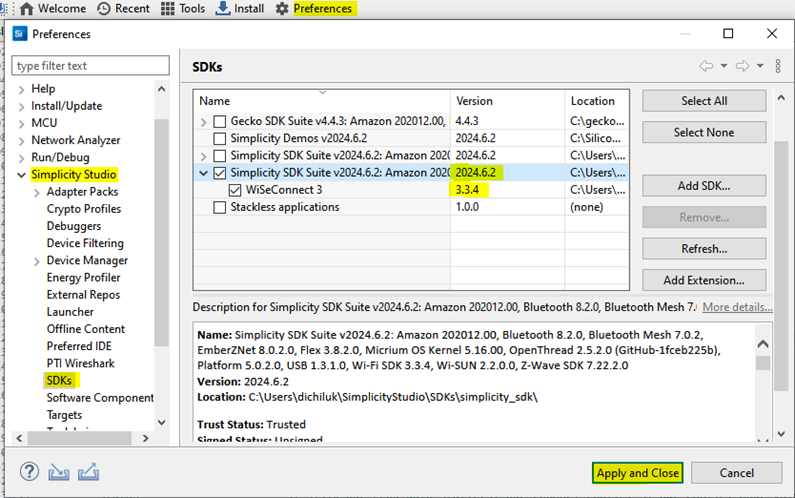Open the Welcome home icon in toolbar

click(26, 9)
